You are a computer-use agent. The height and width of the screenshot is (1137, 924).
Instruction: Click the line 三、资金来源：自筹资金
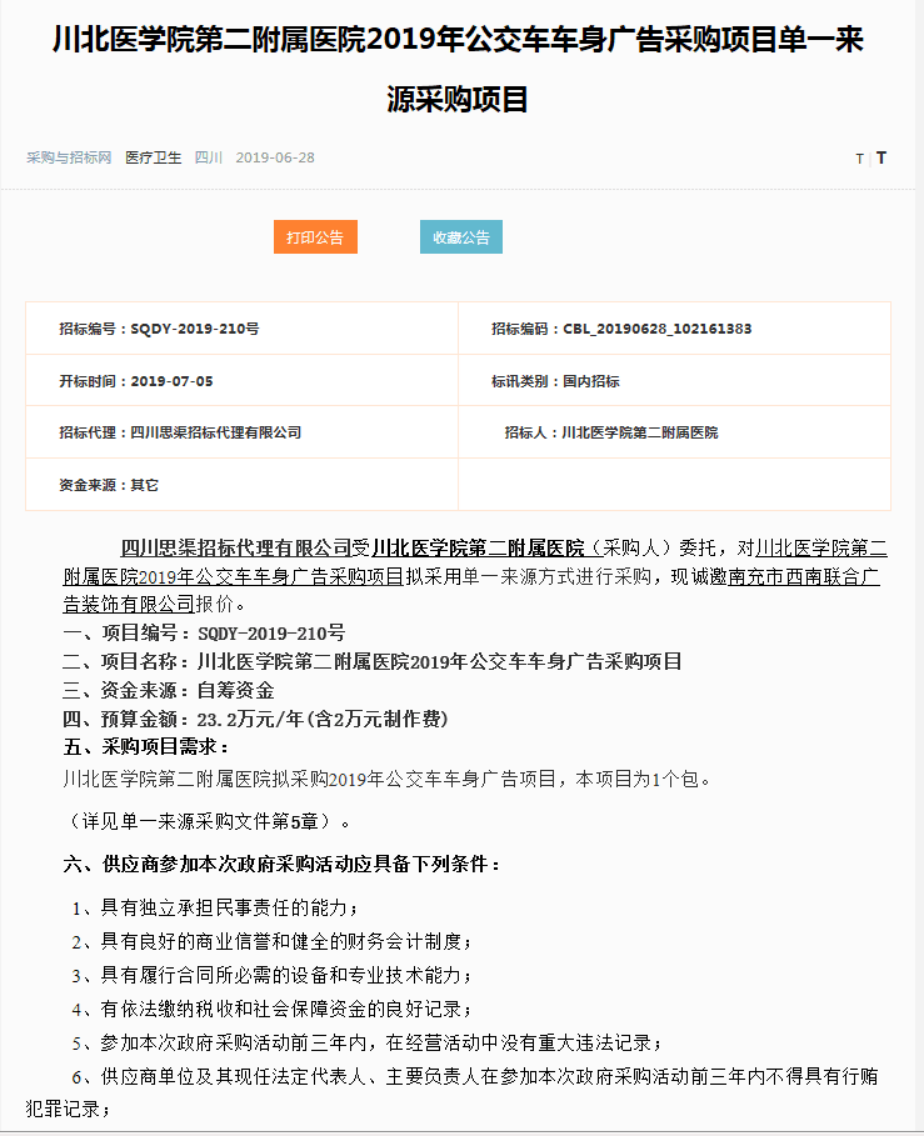point(168,690)
